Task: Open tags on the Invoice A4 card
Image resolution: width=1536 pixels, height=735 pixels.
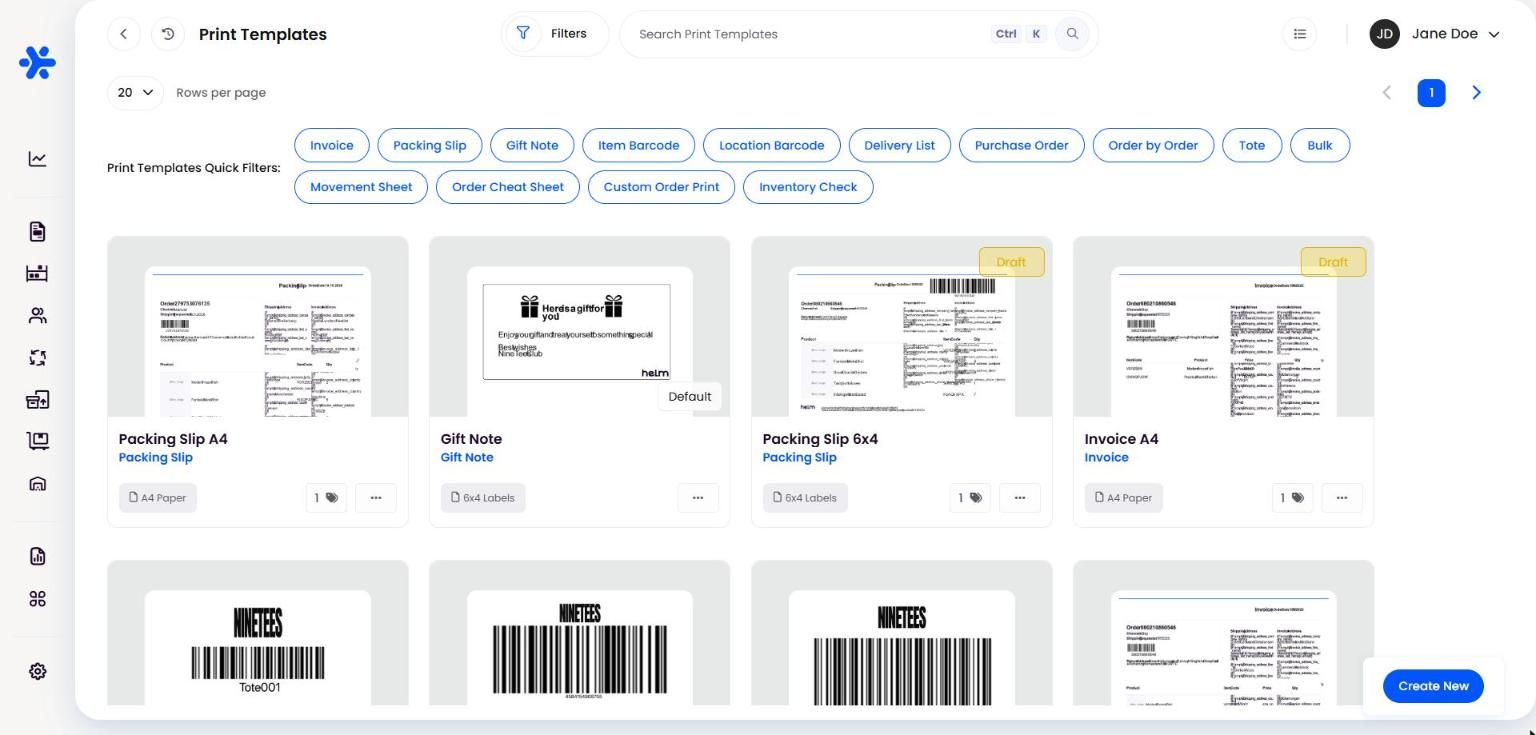Action: coord(1292,498)
